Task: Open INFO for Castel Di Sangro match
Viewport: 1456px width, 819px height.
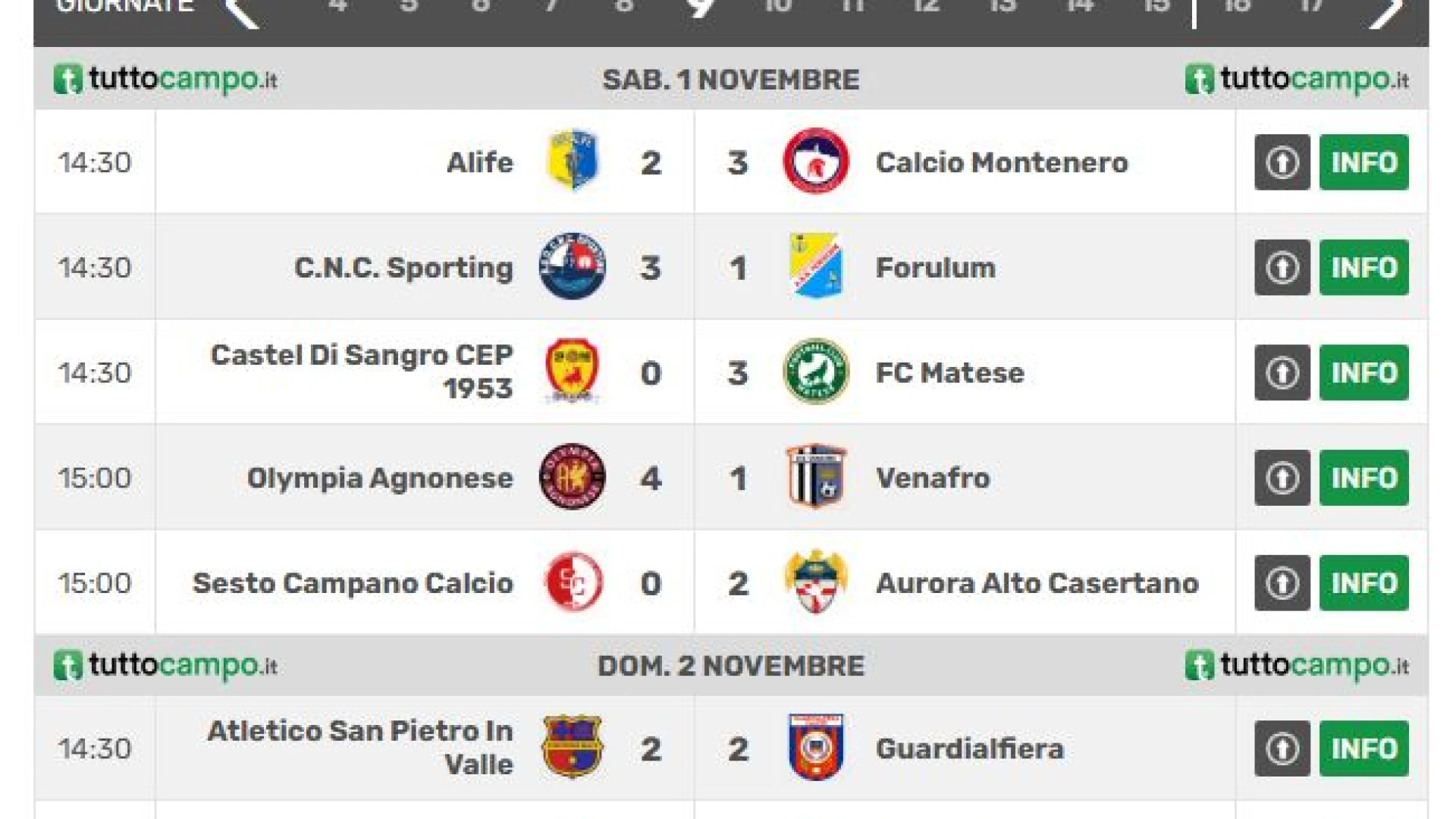Action: pyautogui.click(x=1363, y=373)
